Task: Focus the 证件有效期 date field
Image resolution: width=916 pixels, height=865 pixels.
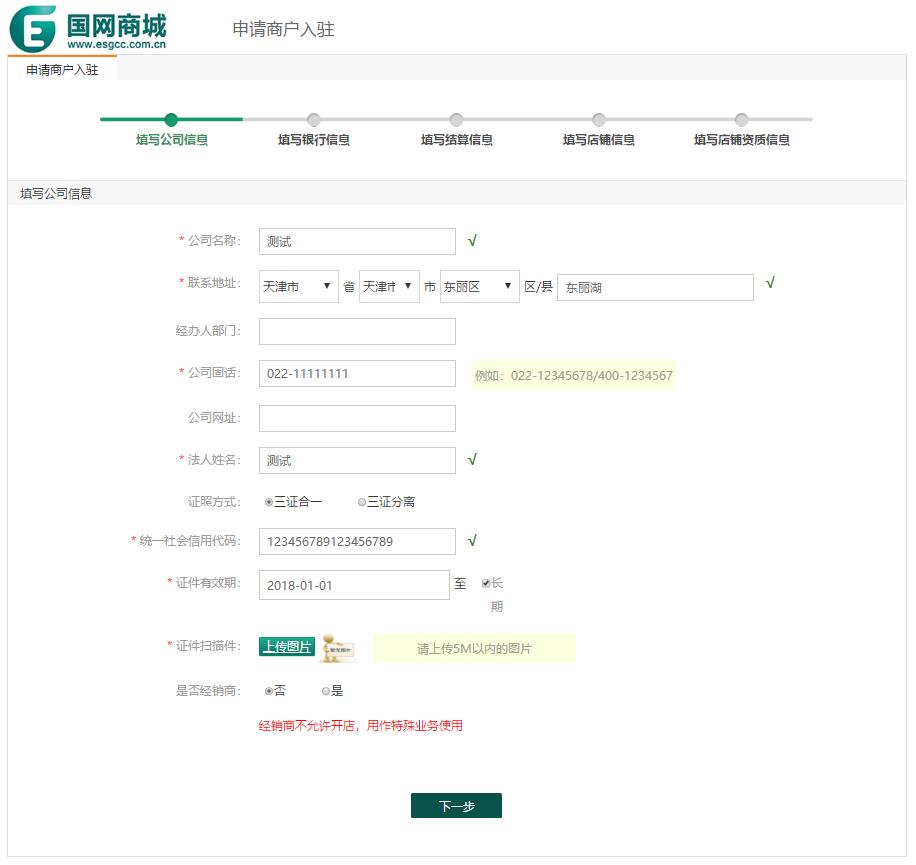Action: [355, 585]
